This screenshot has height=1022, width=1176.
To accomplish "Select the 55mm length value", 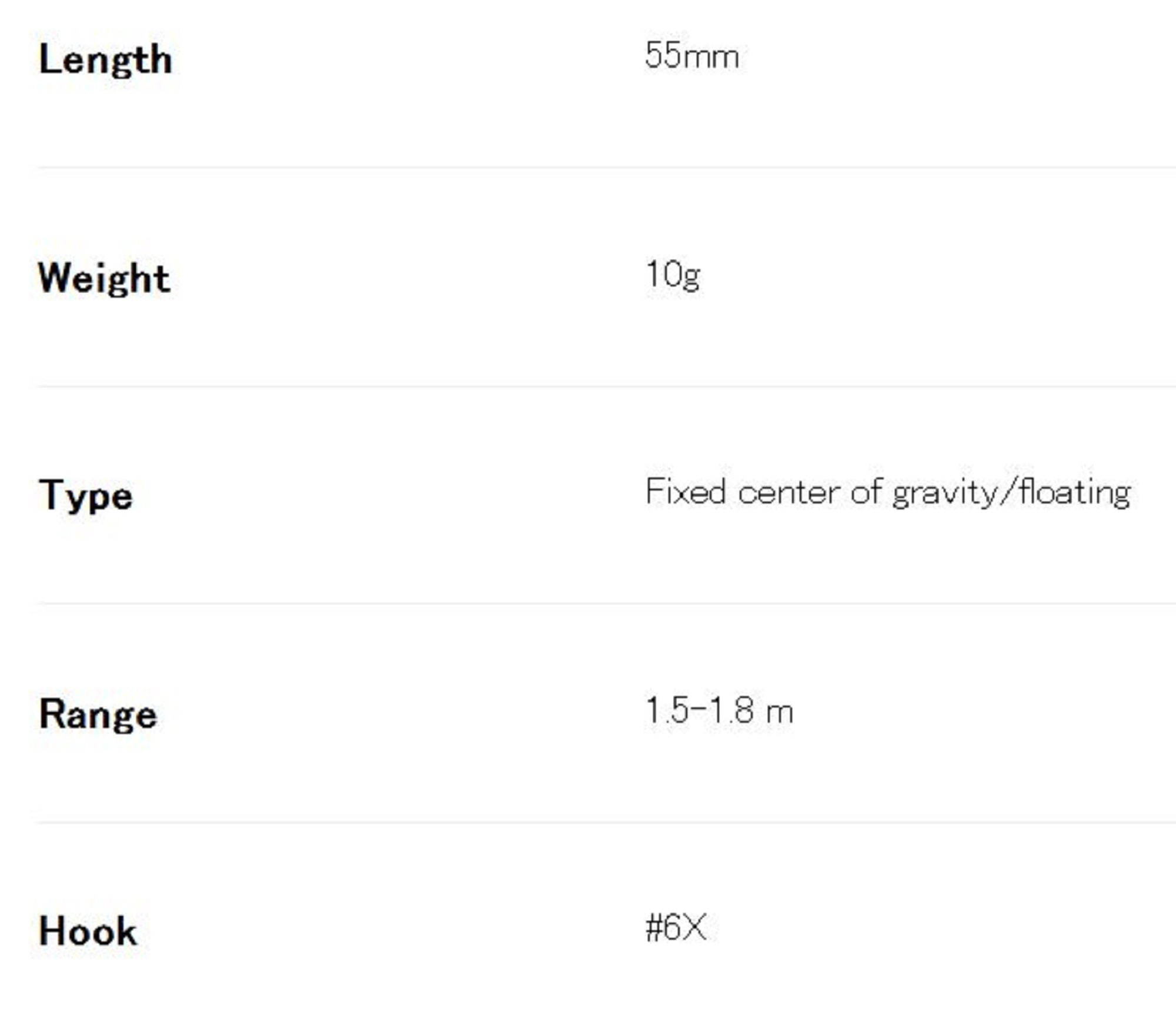I will (691, 56).
